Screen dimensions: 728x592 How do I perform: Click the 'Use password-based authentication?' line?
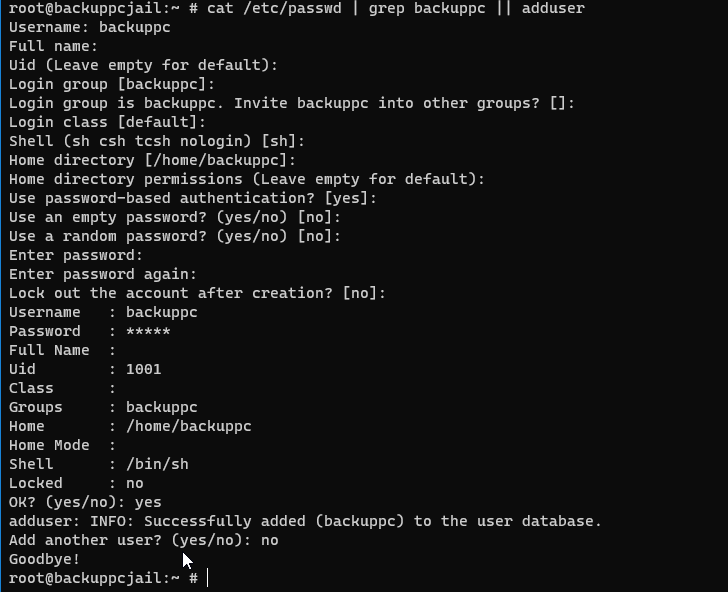tap(193, 198)
